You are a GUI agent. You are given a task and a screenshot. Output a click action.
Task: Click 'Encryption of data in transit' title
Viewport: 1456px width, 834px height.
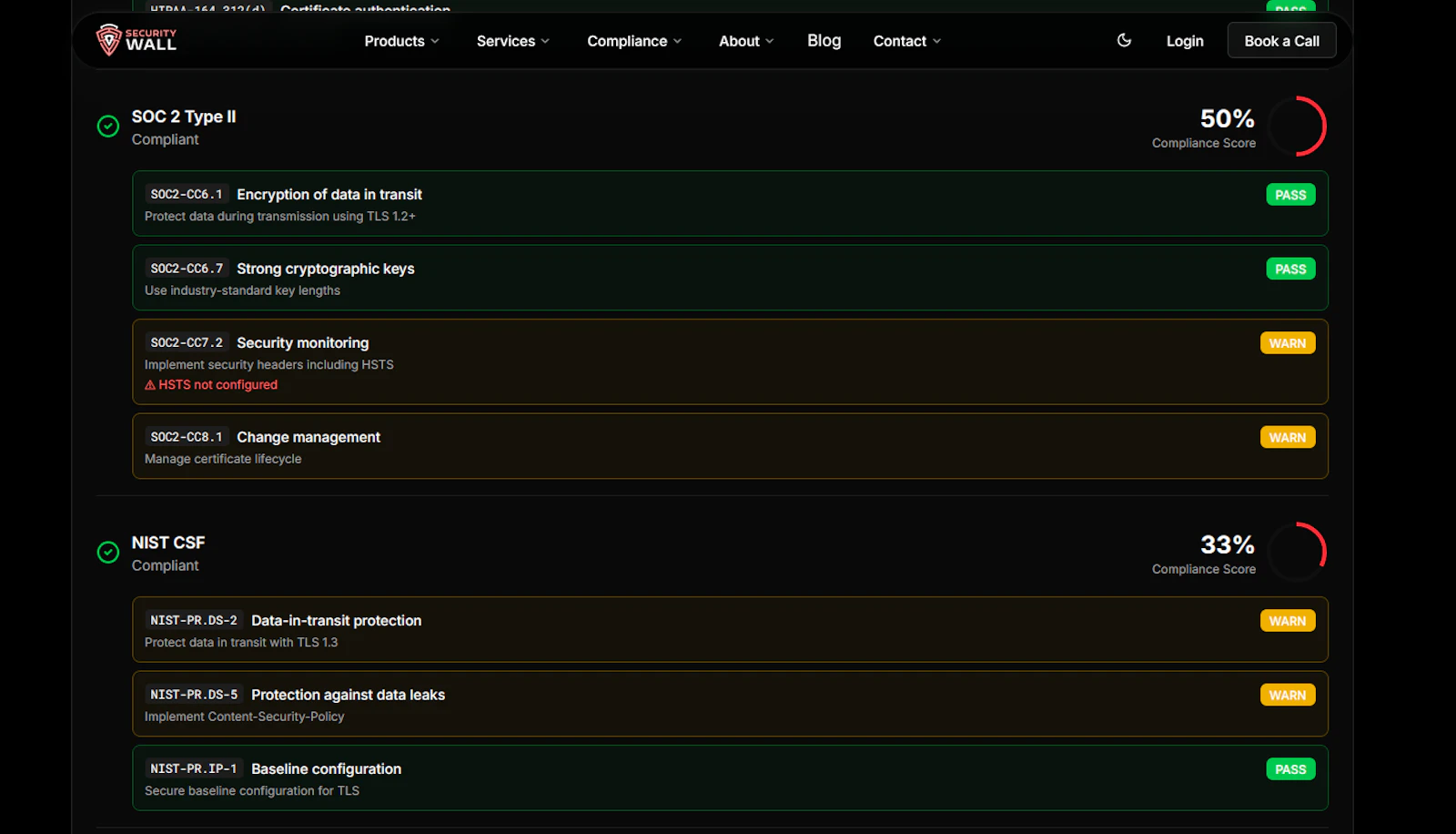coord(329,194)
